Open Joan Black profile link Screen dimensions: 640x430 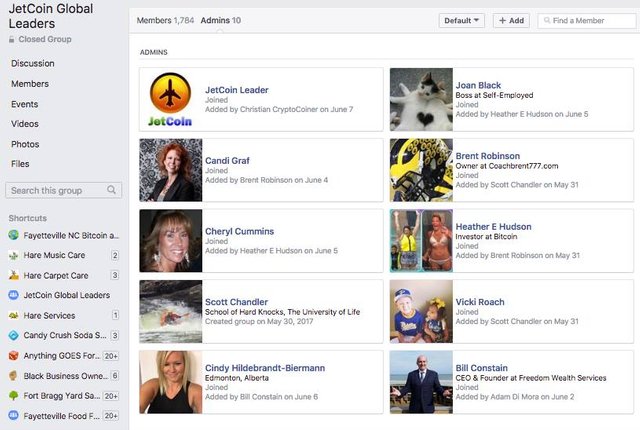pos(478,85)
